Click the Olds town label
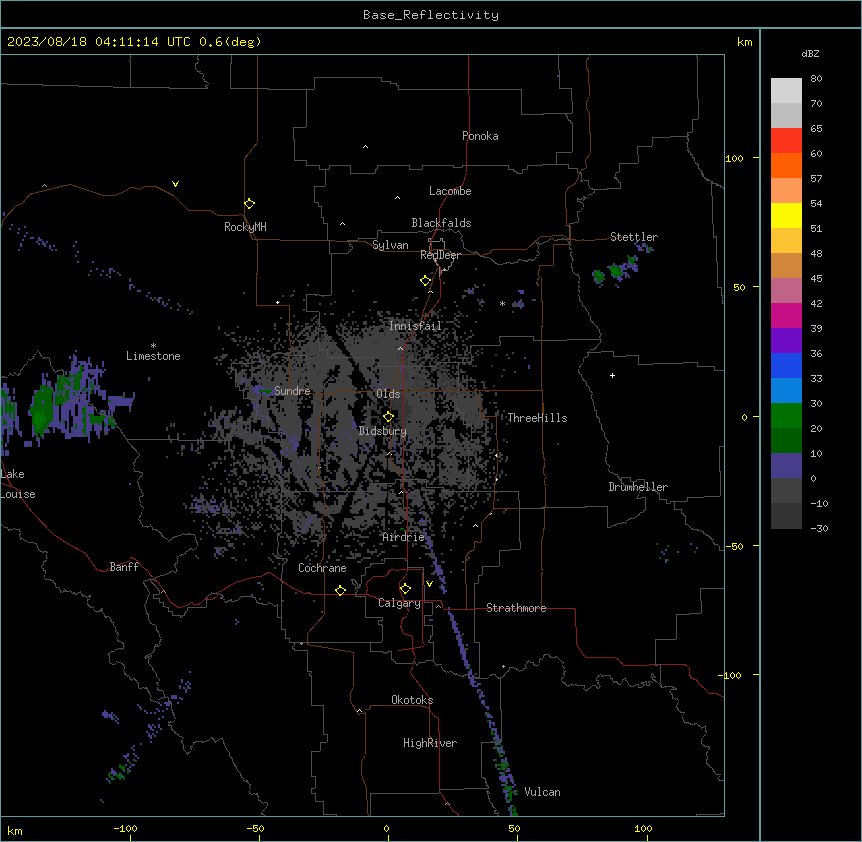862x842 pixels. [x=388, y=394]
